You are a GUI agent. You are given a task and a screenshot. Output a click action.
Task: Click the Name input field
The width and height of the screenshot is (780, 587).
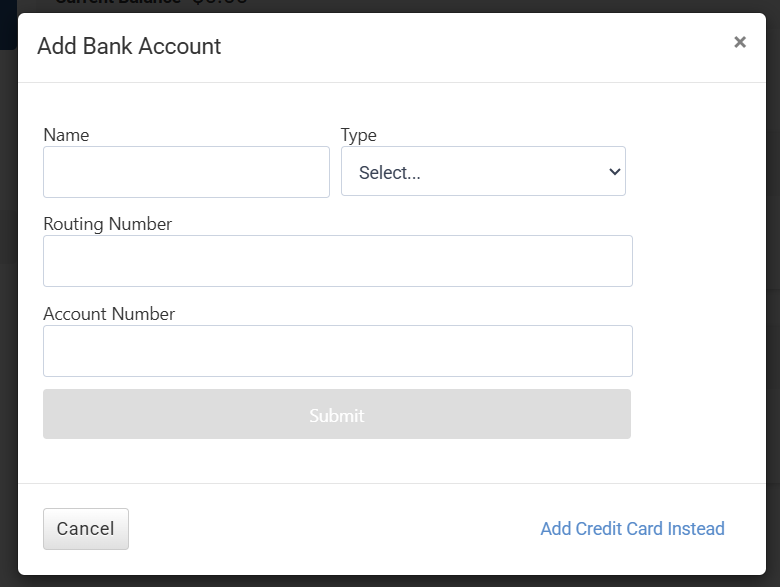[x=186, y=172]
